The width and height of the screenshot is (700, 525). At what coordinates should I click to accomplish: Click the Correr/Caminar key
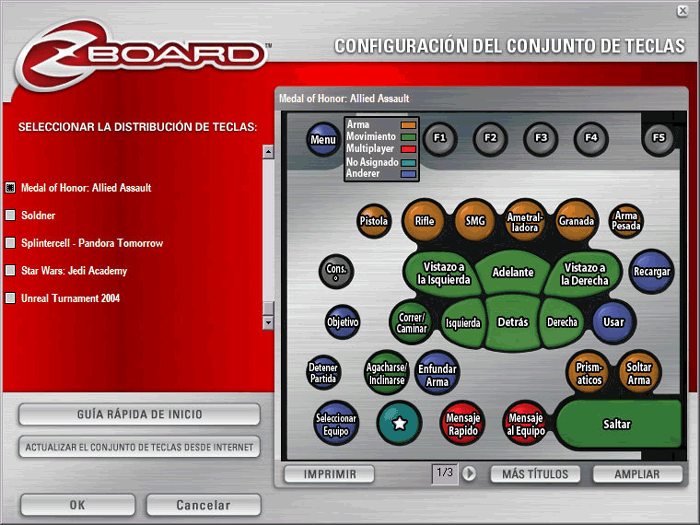pos(411,322)
